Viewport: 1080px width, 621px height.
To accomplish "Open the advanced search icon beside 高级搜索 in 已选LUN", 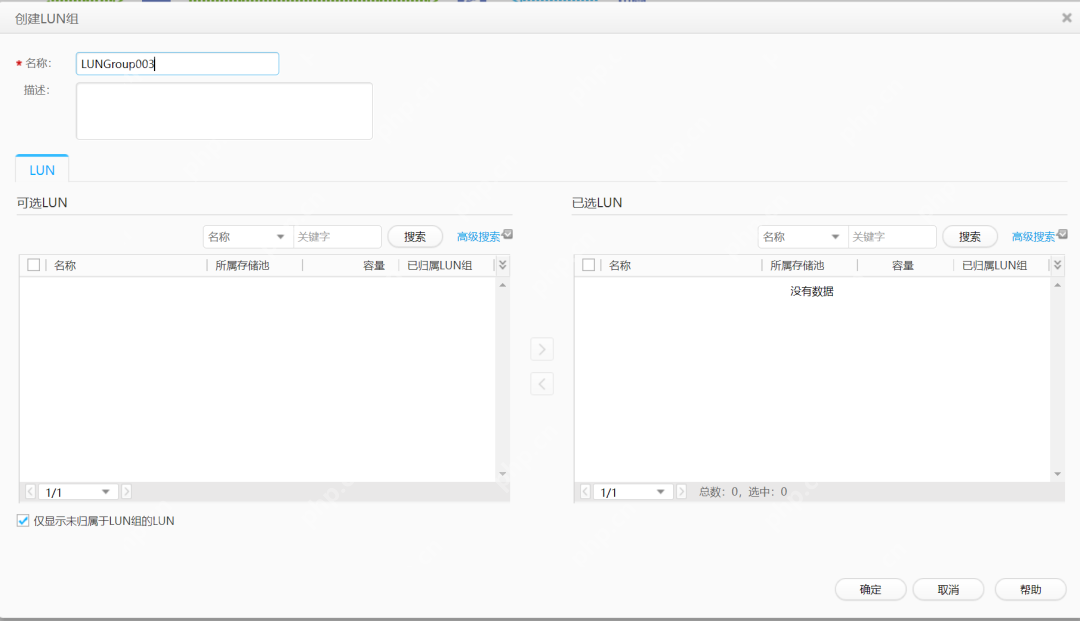I will point(1062,232).
